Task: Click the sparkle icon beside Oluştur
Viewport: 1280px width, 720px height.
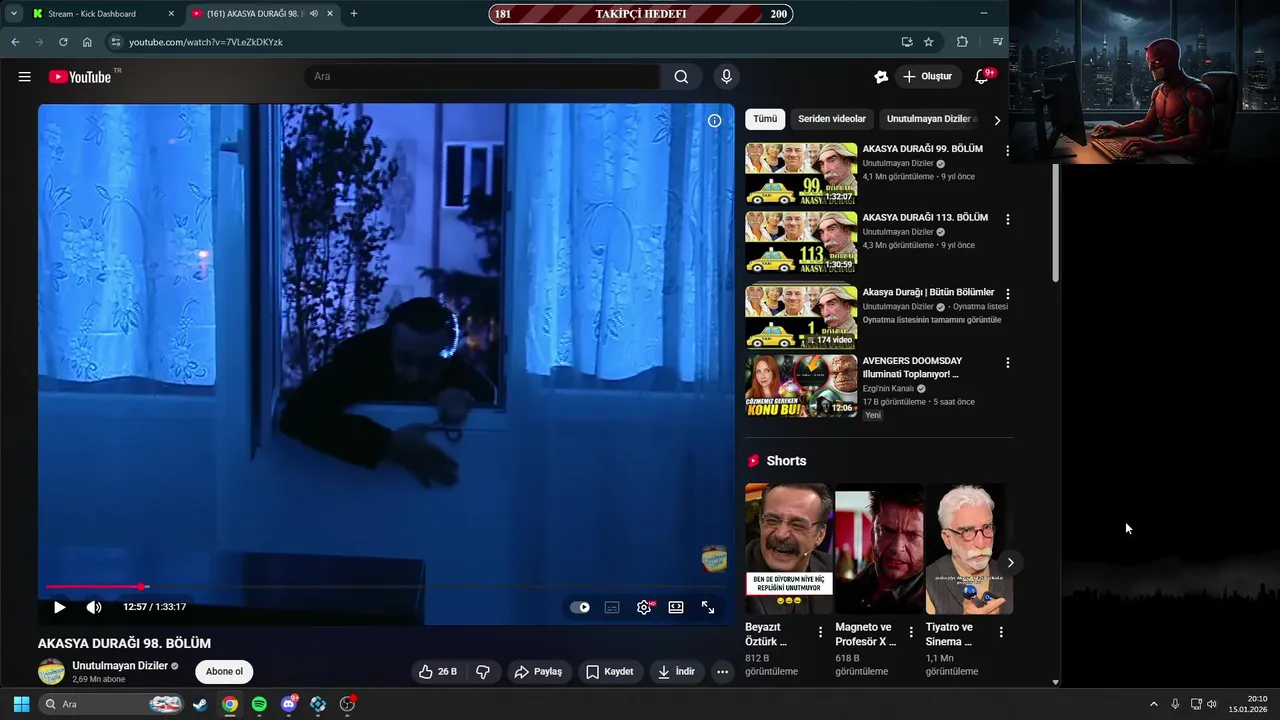Action: [x=881, y=77]
